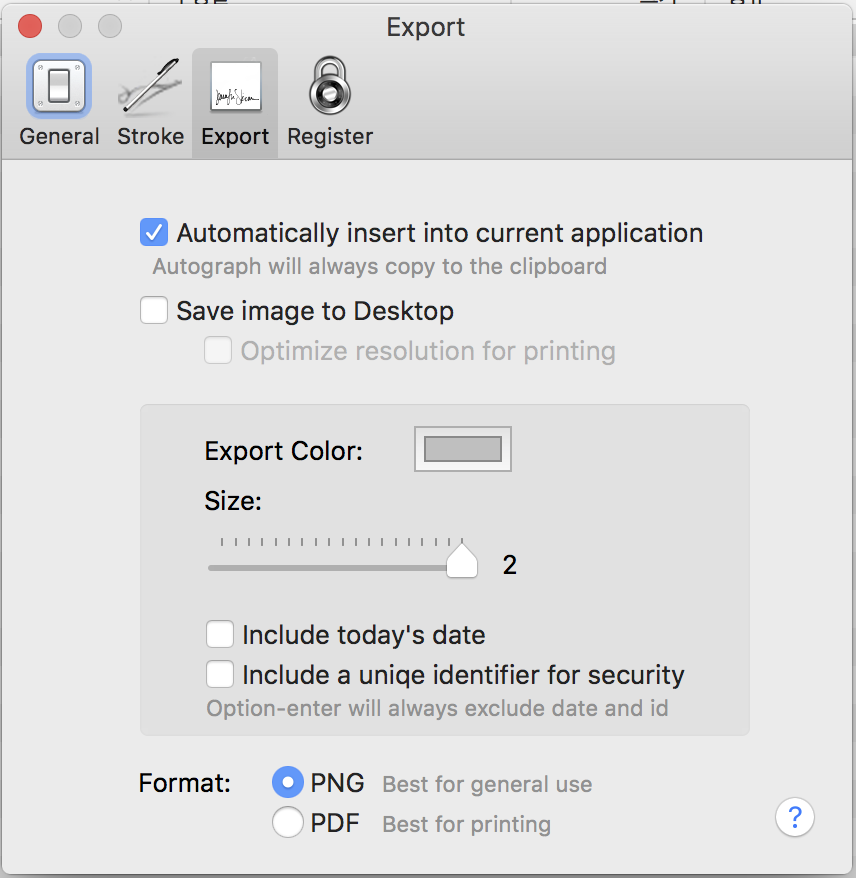Click the General tab label
856x878 pixels.
point(59,136)
